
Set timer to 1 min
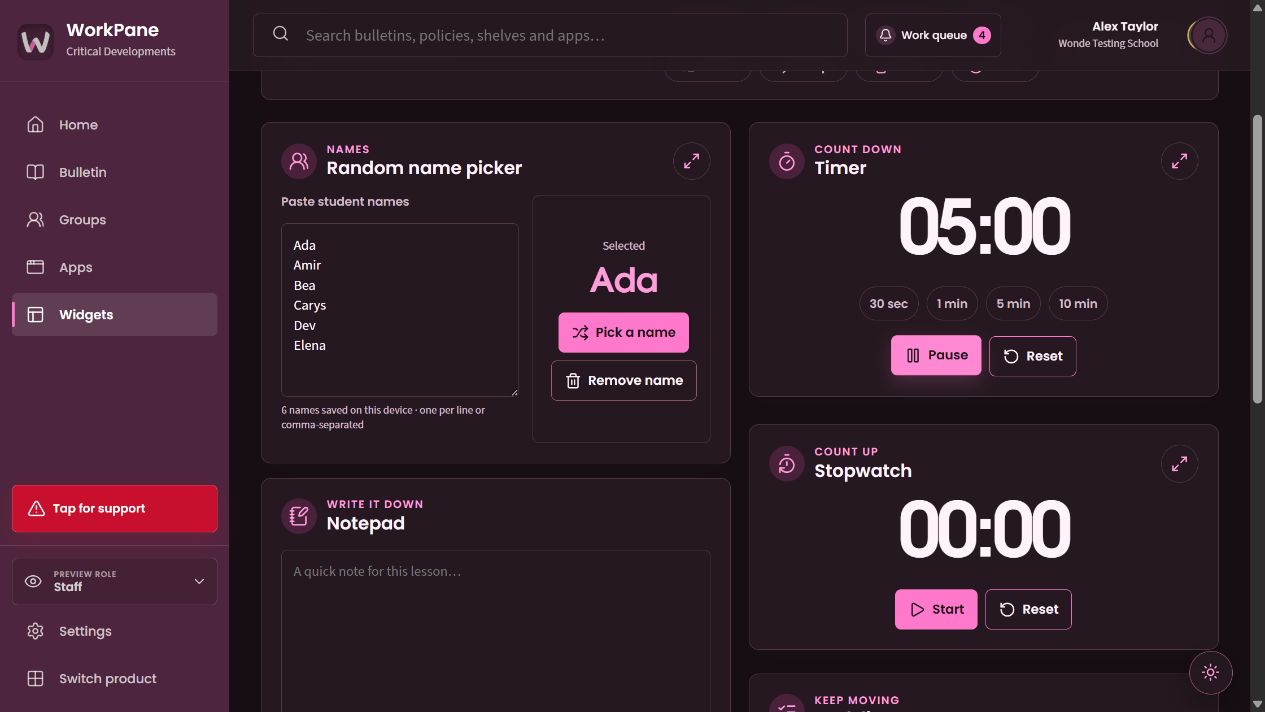pos(952,304)
